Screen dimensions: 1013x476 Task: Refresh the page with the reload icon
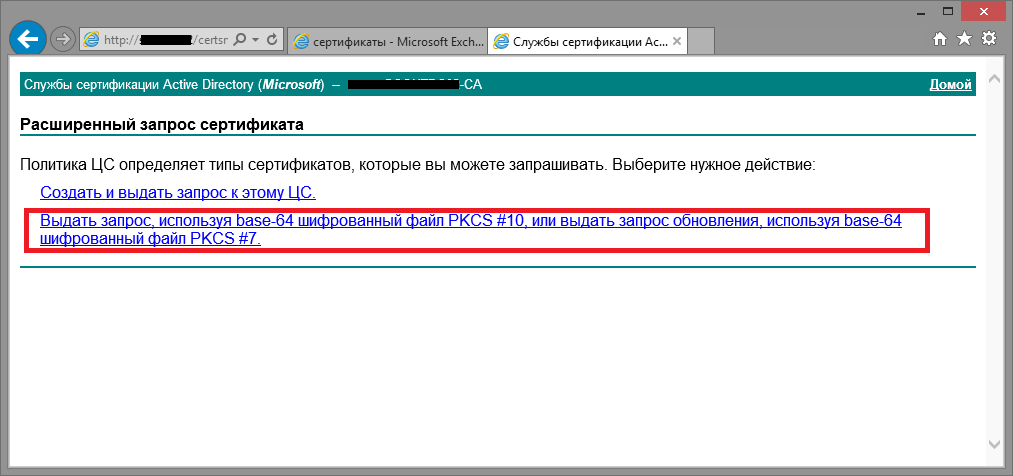[273, 40]
